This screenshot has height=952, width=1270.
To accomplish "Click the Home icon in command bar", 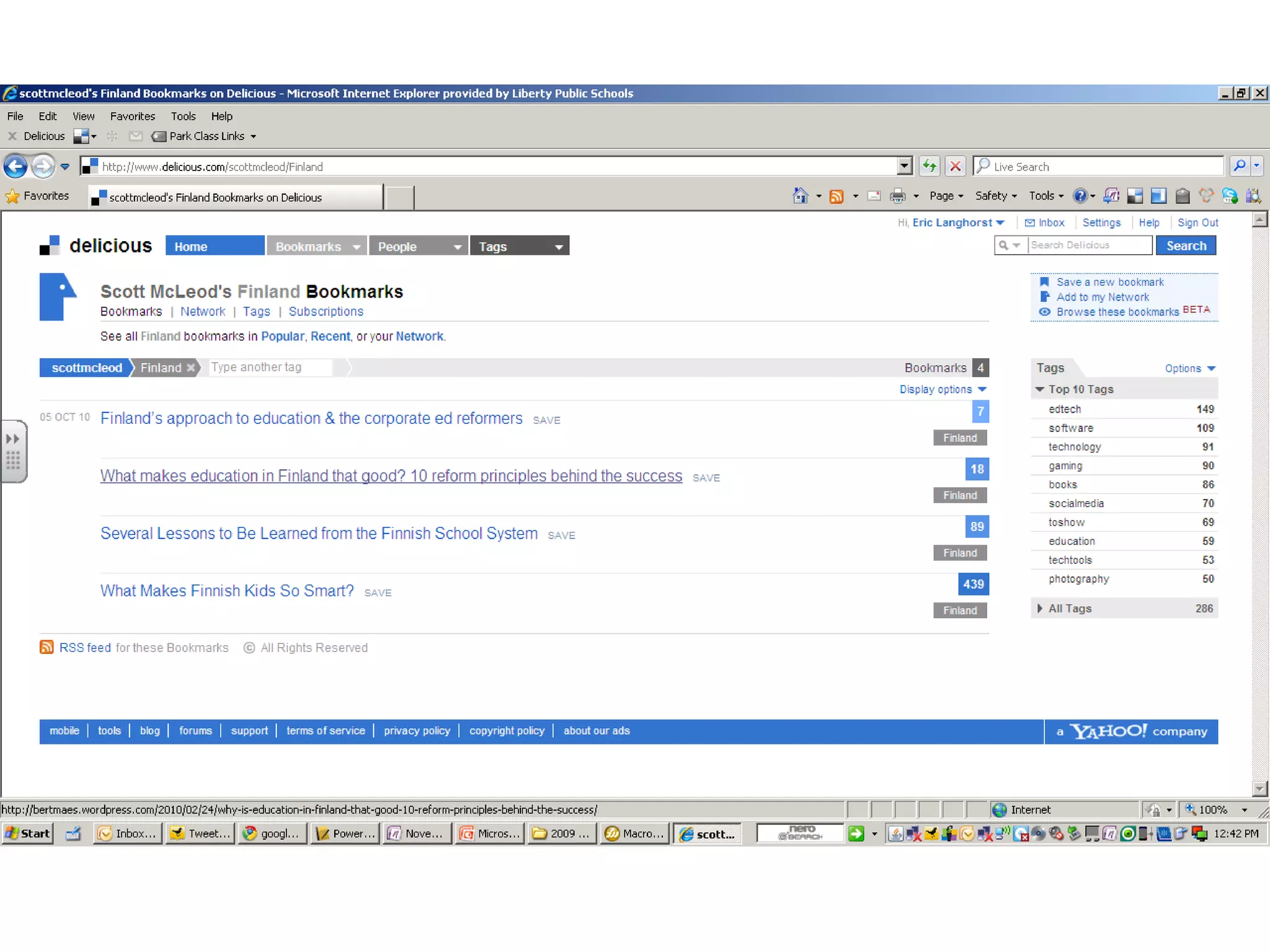I will tap(800, 196).
